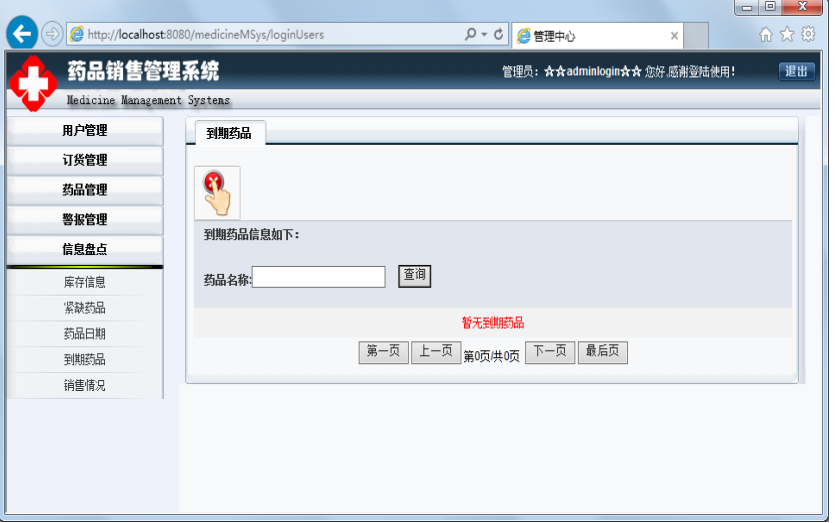835x523 pixels.
Task: Close the 管理中心 browser tab
Action: pos(674,36)
